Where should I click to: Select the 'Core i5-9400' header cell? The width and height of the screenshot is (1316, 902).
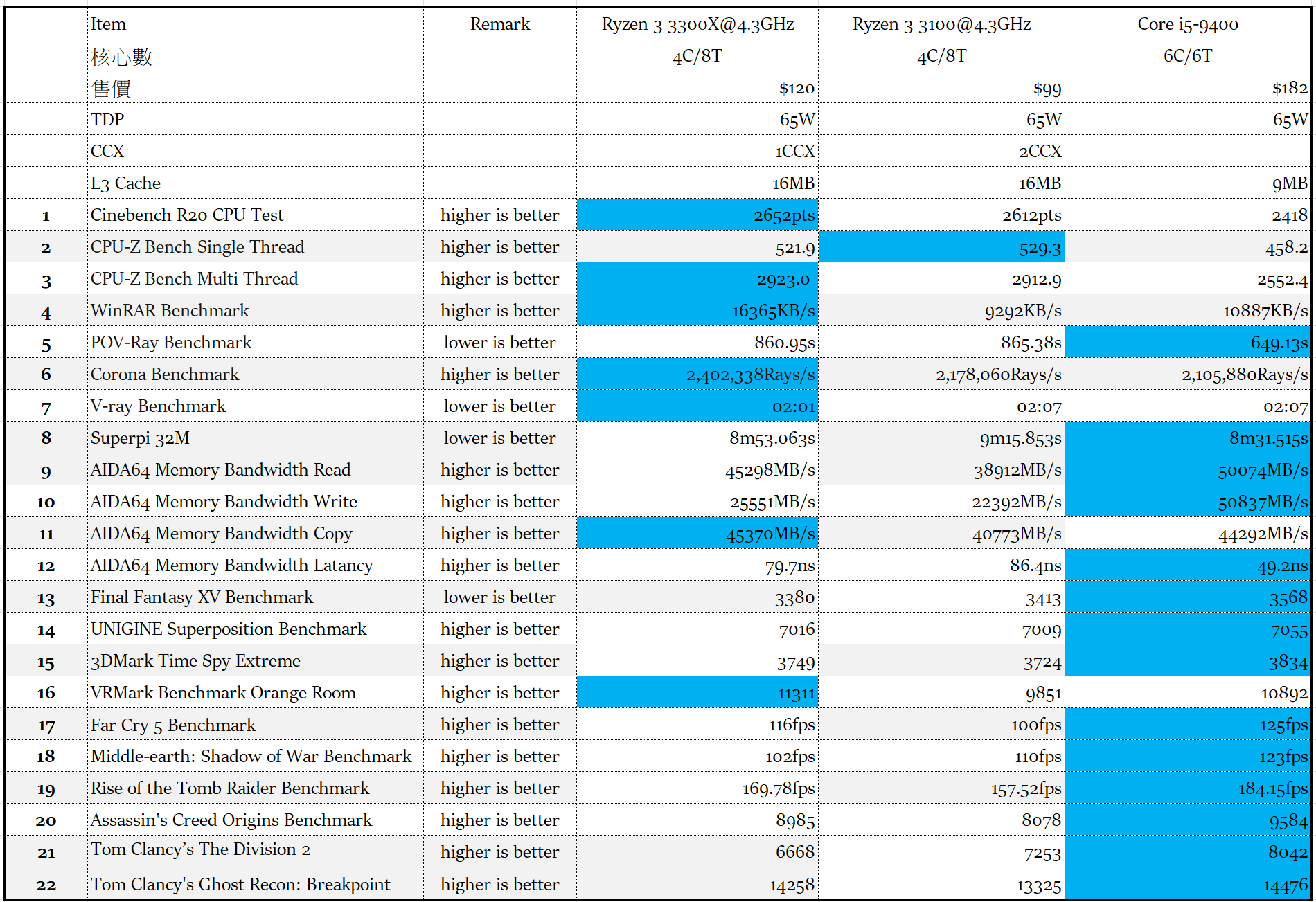click(1188, 24)
